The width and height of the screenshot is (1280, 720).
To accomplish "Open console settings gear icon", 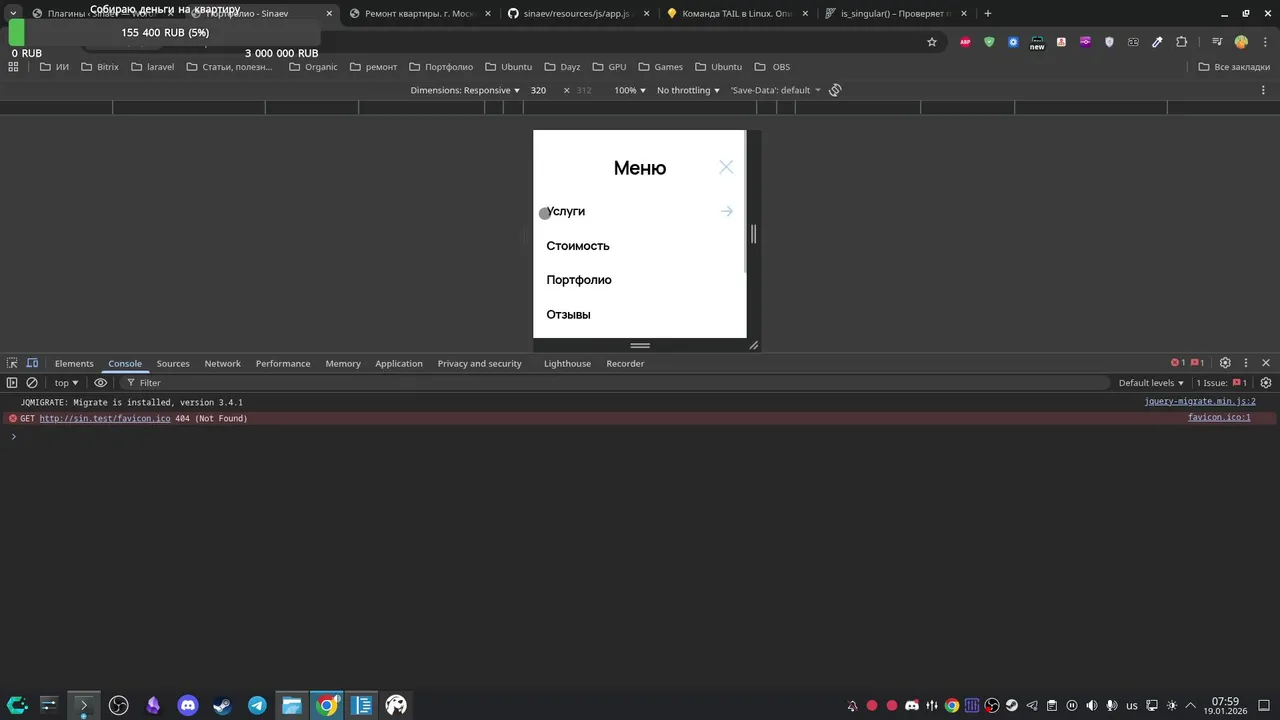I will [x=1266, y=383].
